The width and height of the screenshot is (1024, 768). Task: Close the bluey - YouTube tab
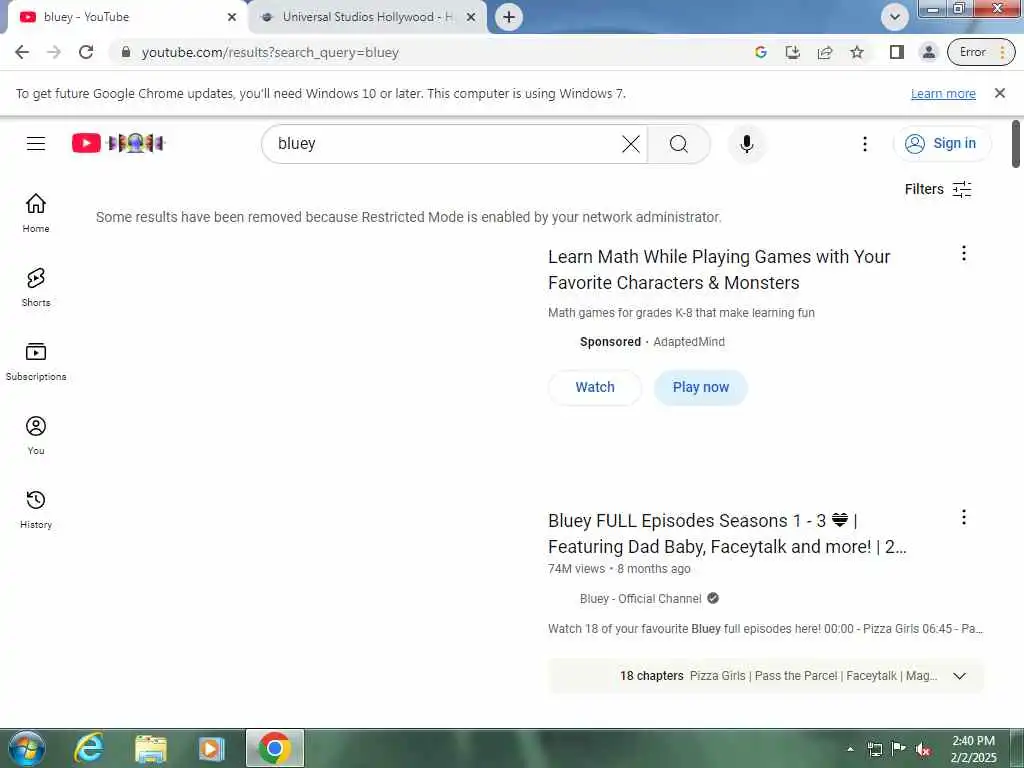pyautogui.click(x=232, y=17)
